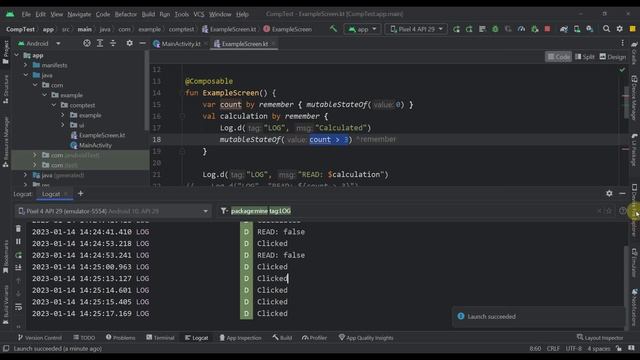The image size is (640, 360).
Task: Open Layout Inspector tool window
Action: click(x=600, y=338)
